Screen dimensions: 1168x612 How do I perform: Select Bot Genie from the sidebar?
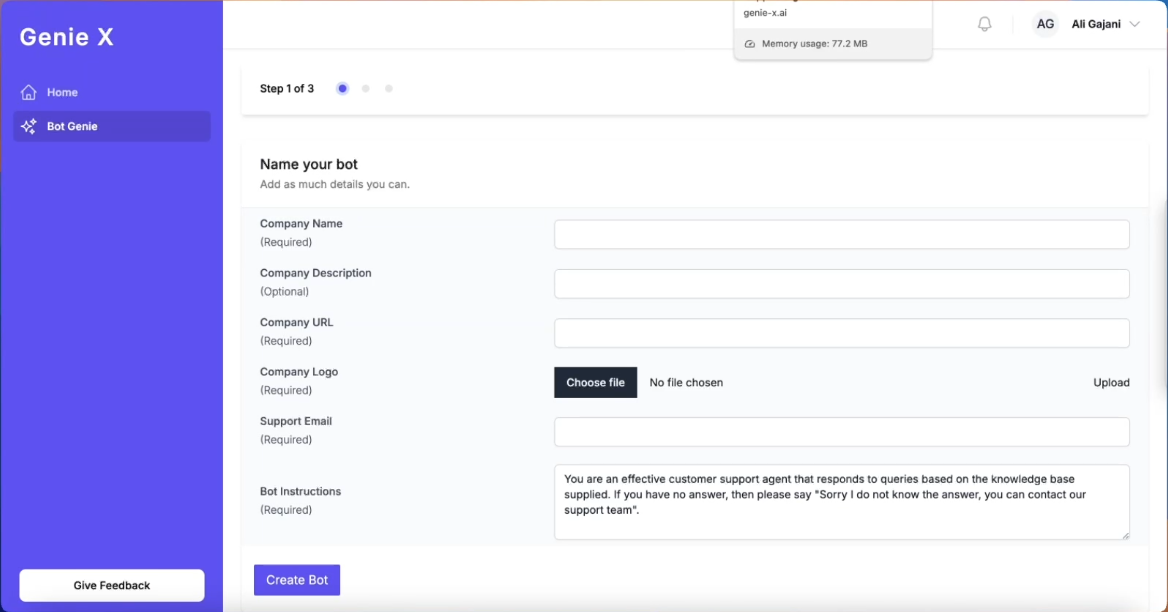click(70, 126)
